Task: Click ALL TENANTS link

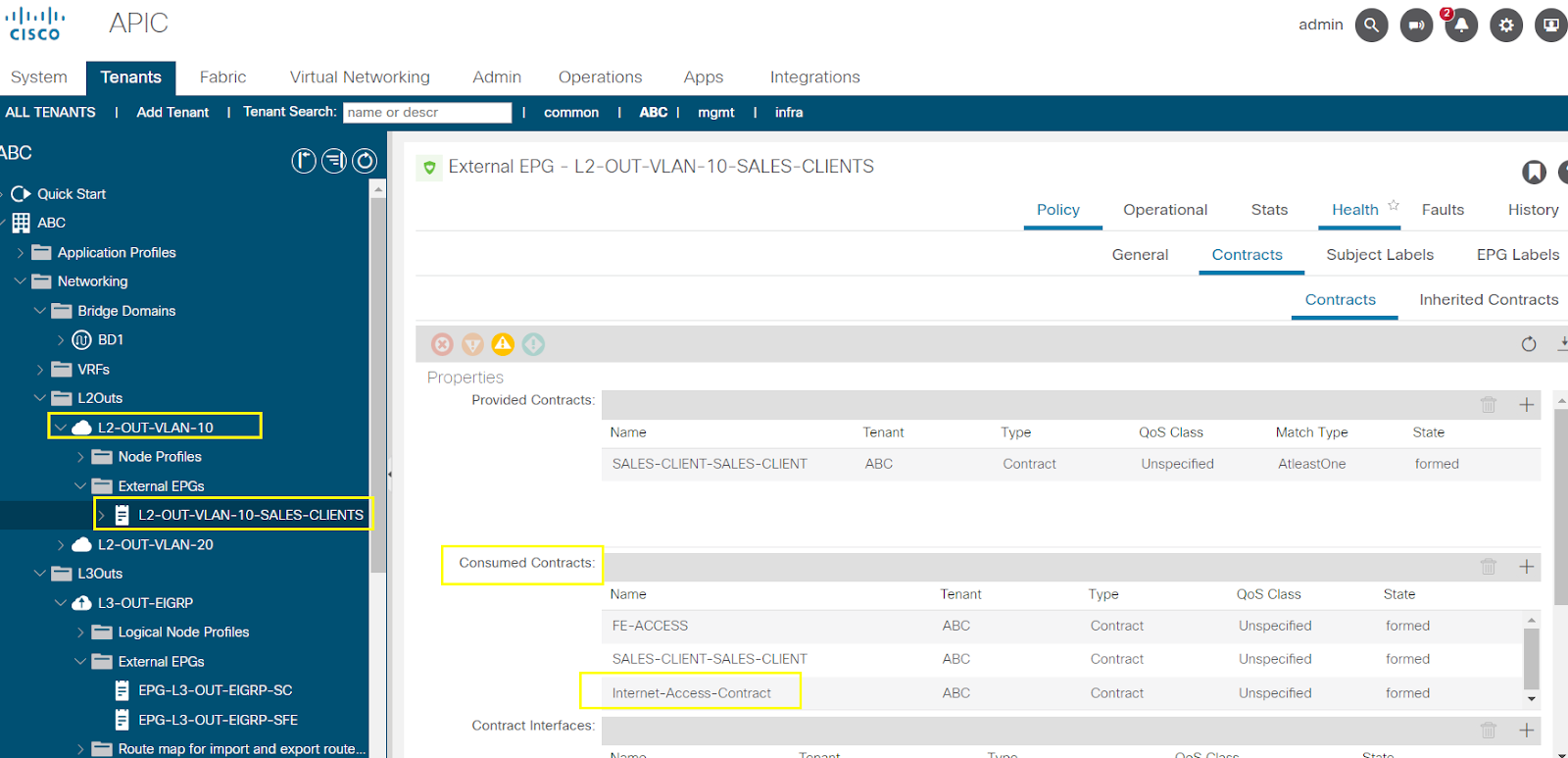Action: (51, 113)
